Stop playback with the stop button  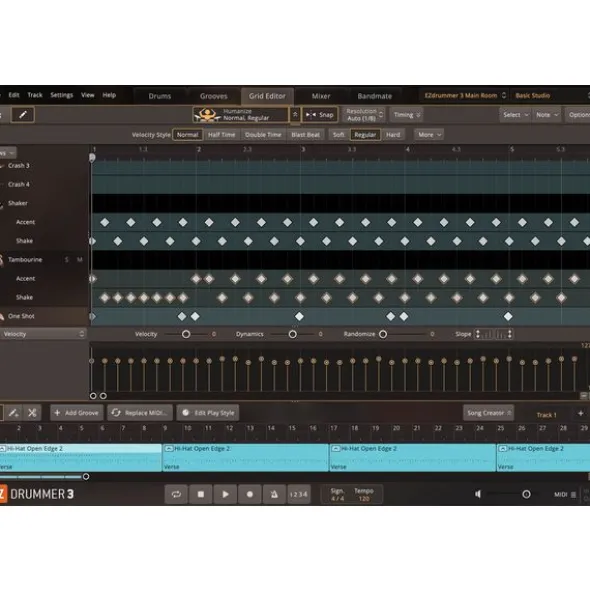coord(201,494)
